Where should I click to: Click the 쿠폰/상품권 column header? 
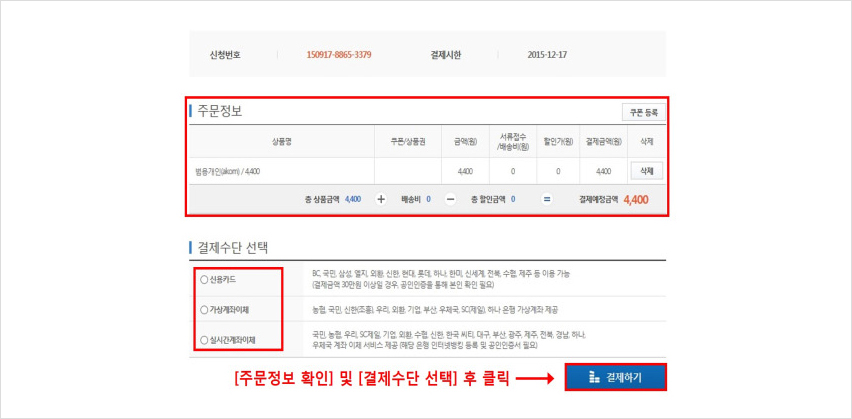(408, 141)
